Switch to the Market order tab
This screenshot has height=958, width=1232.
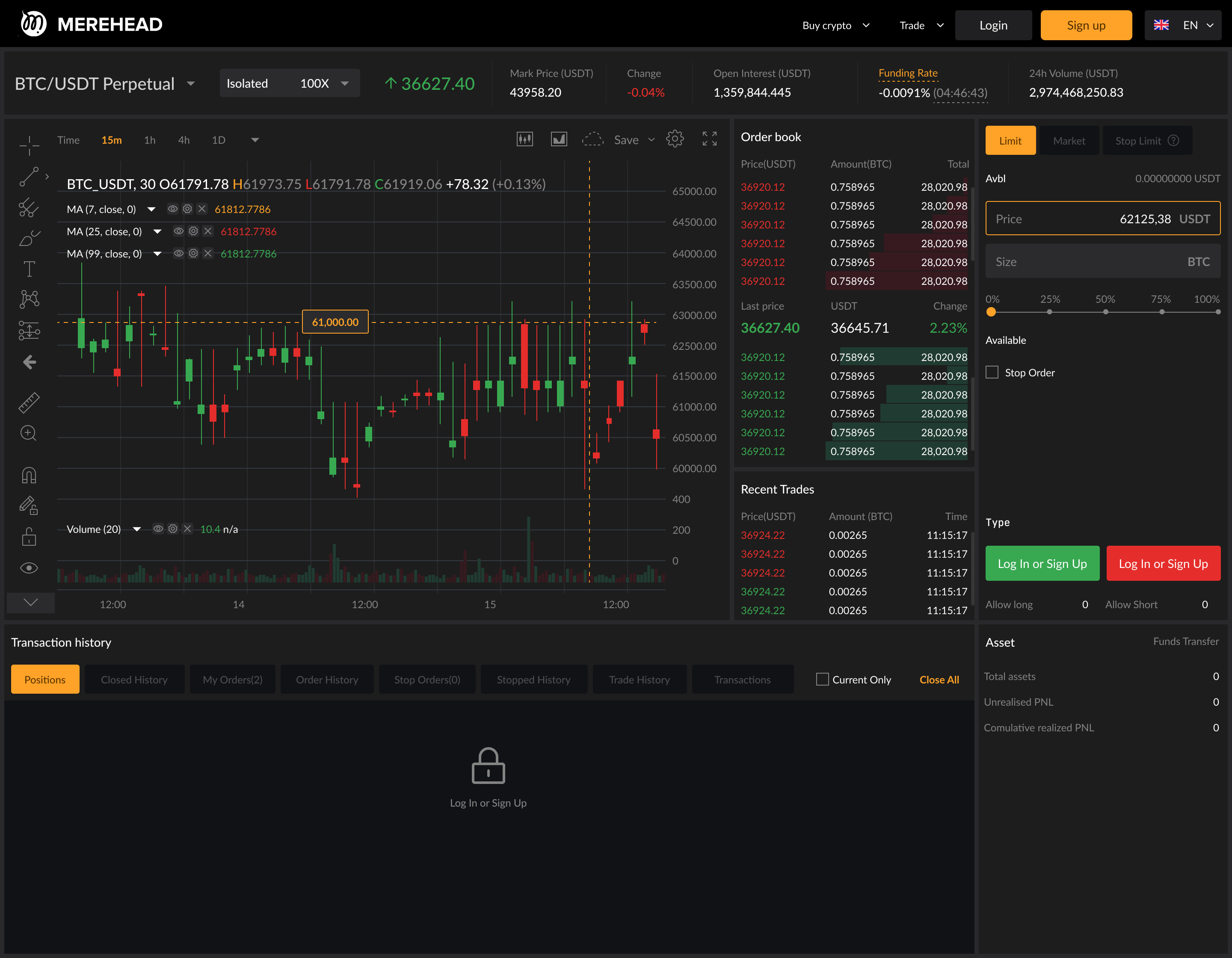click(1069, 141)
